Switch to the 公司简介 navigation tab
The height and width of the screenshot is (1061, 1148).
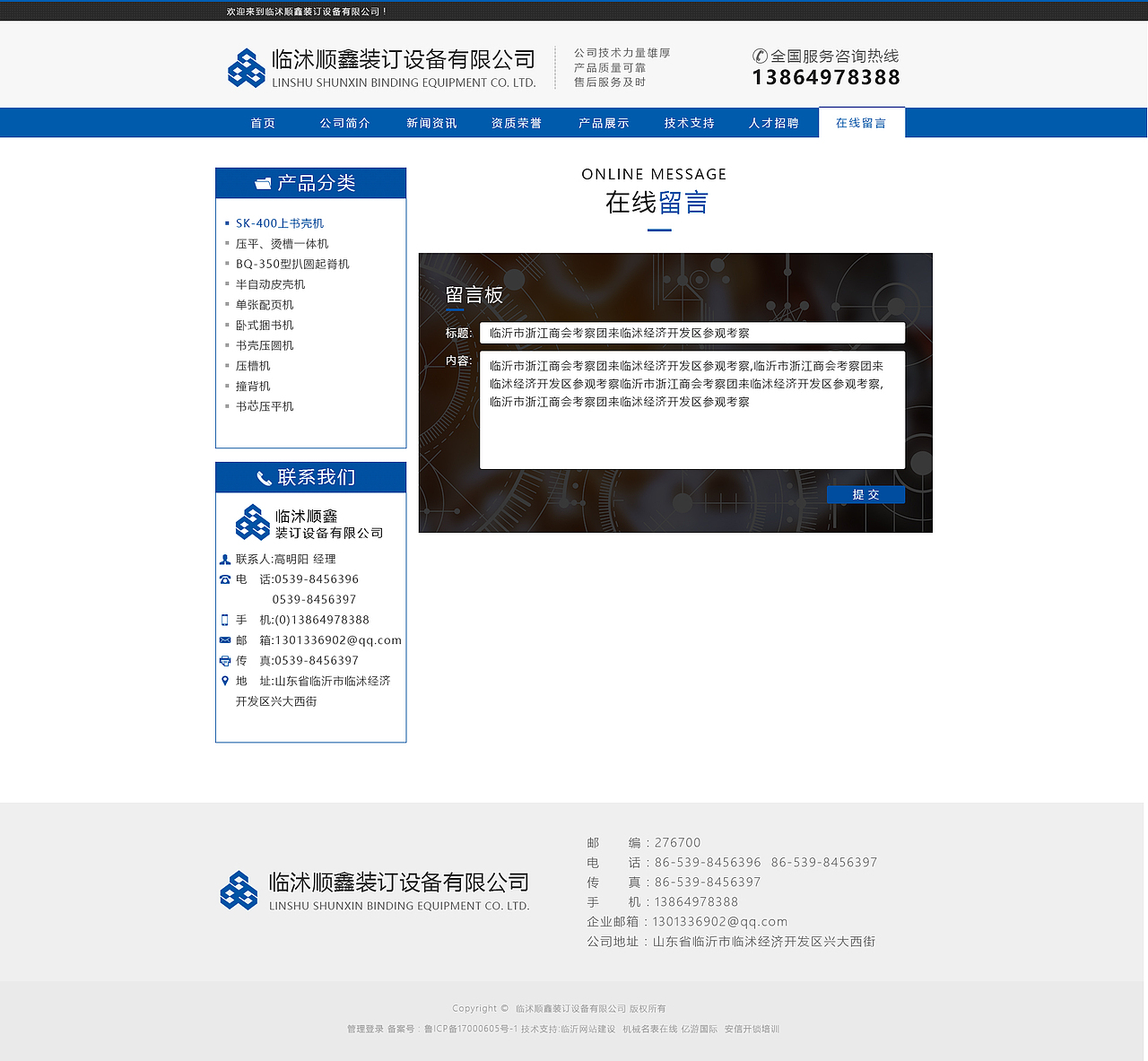click(344, 123)
